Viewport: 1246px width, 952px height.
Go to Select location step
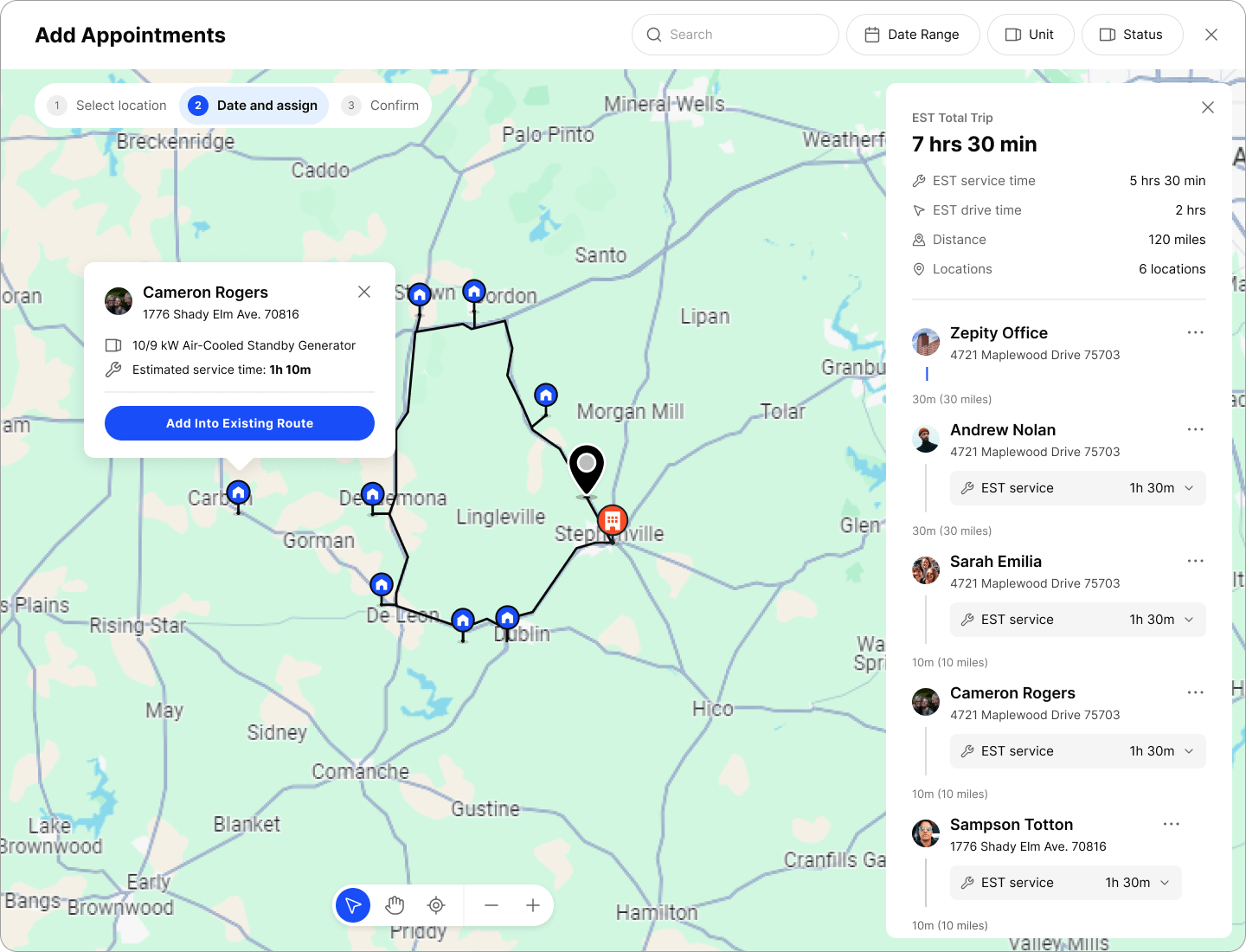coord(107,106)
